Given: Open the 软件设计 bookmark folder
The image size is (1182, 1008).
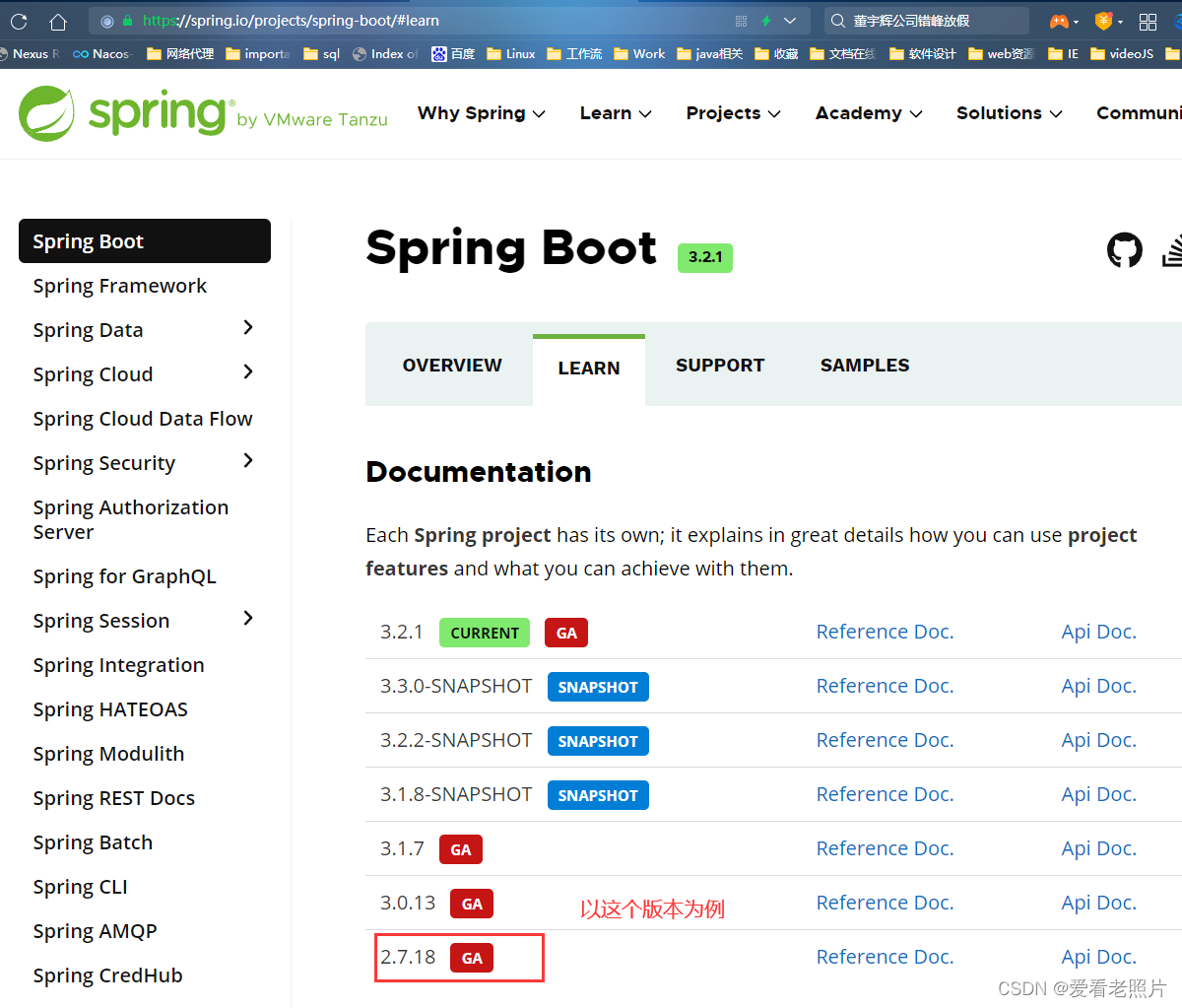Looking at the screenshot, I should [x=923, y=54].
